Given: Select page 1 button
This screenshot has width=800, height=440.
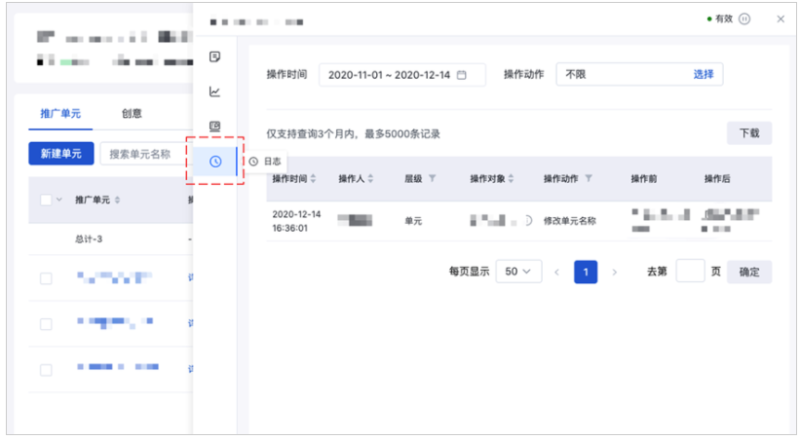Looking at the screenshot, I should [586, 272].
